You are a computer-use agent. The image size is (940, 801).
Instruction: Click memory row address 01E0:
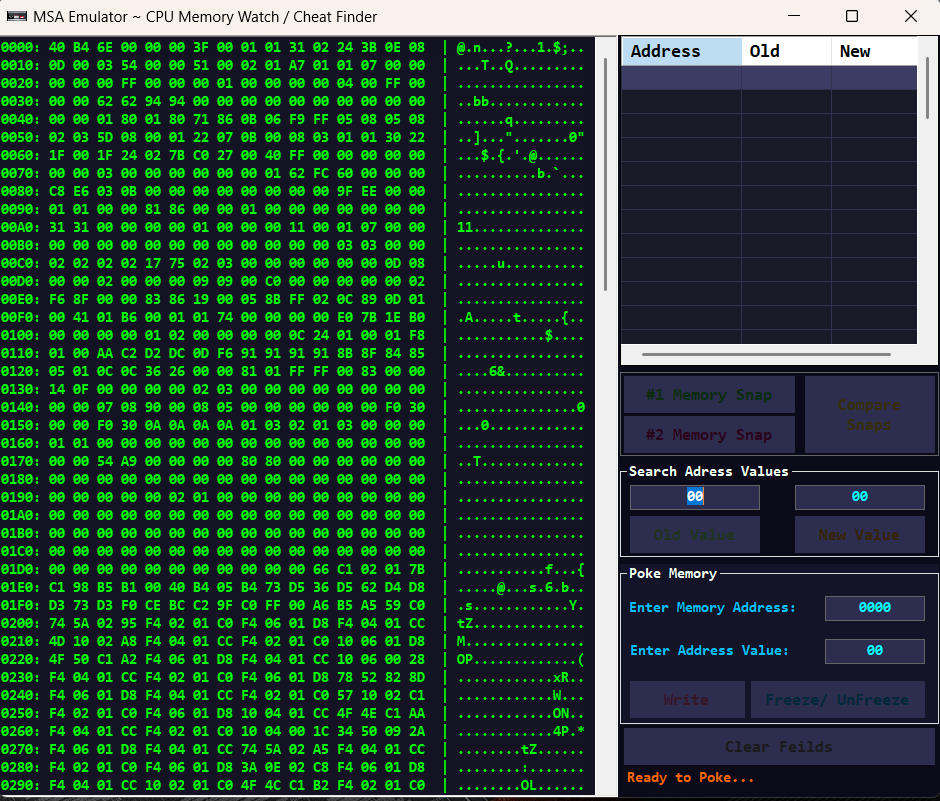pos(20,587)
